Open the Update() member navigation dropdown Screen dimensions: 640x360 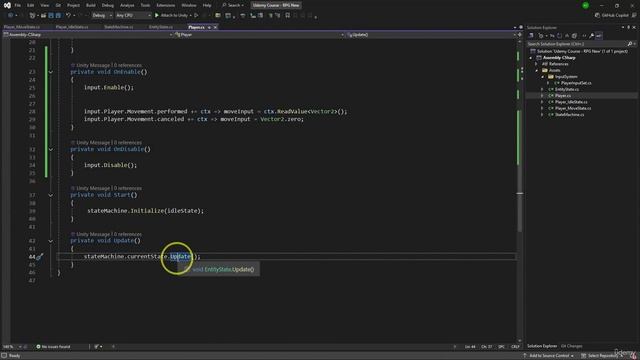point(431,35)
